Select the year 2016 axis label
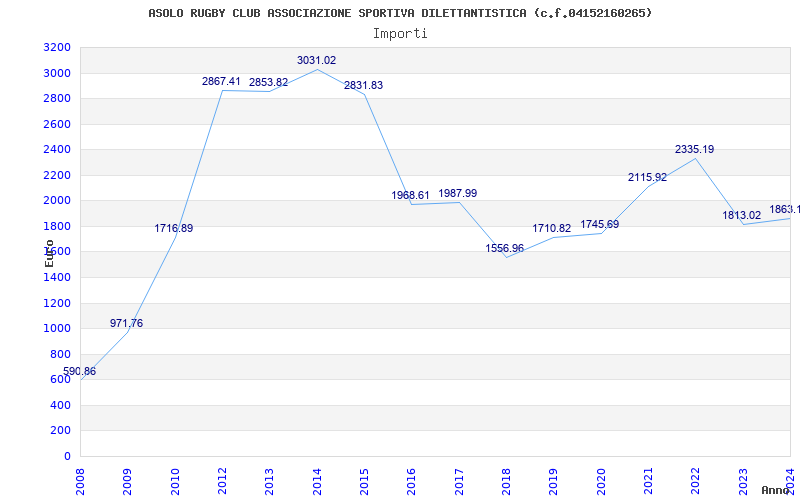The width and height of the screenshot is (800, 500). tap(412, 482)
